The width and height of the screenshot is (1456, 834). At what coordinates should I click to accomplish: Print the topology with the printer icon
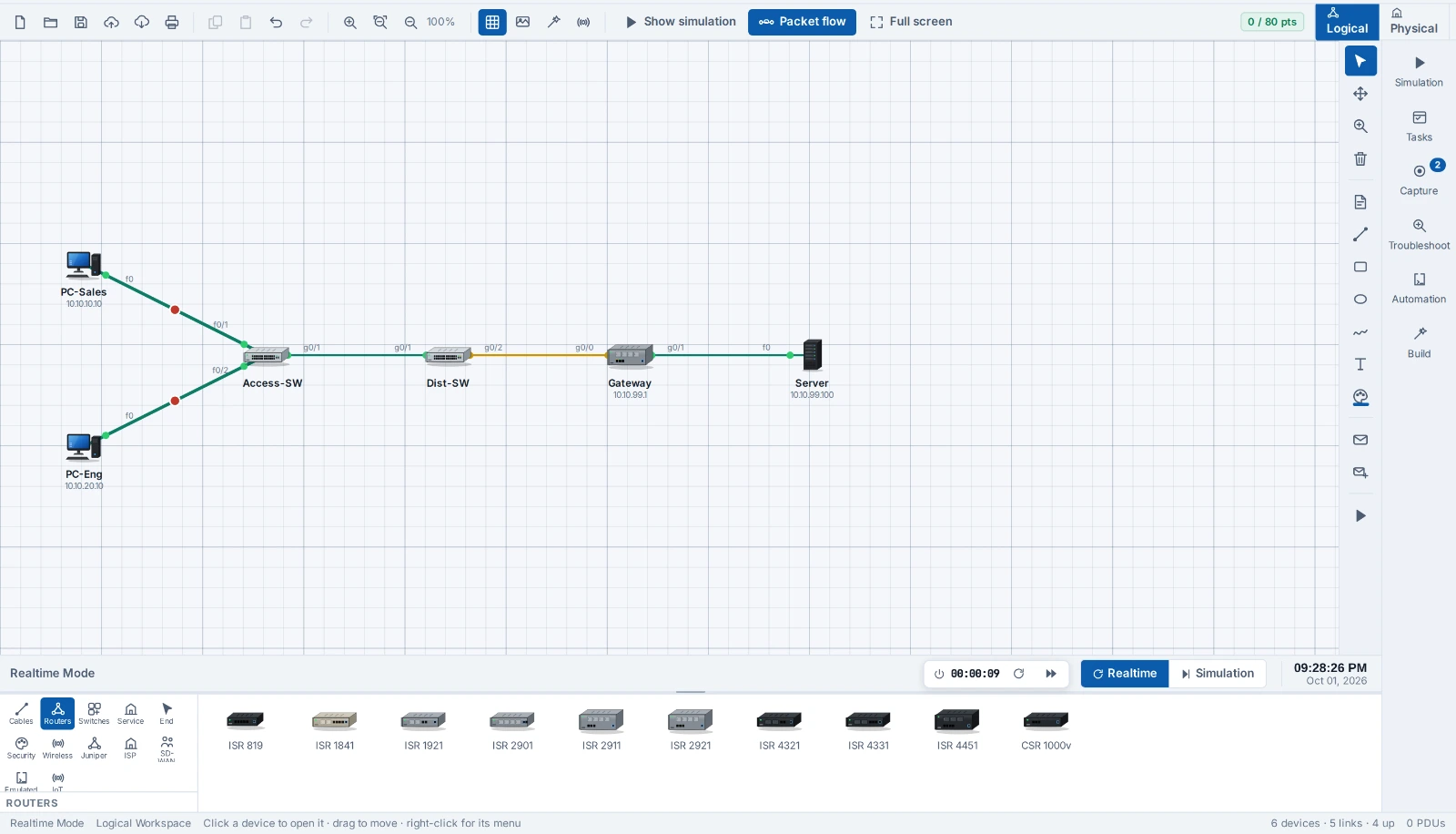pyautogui.click(x=172, y=22)
